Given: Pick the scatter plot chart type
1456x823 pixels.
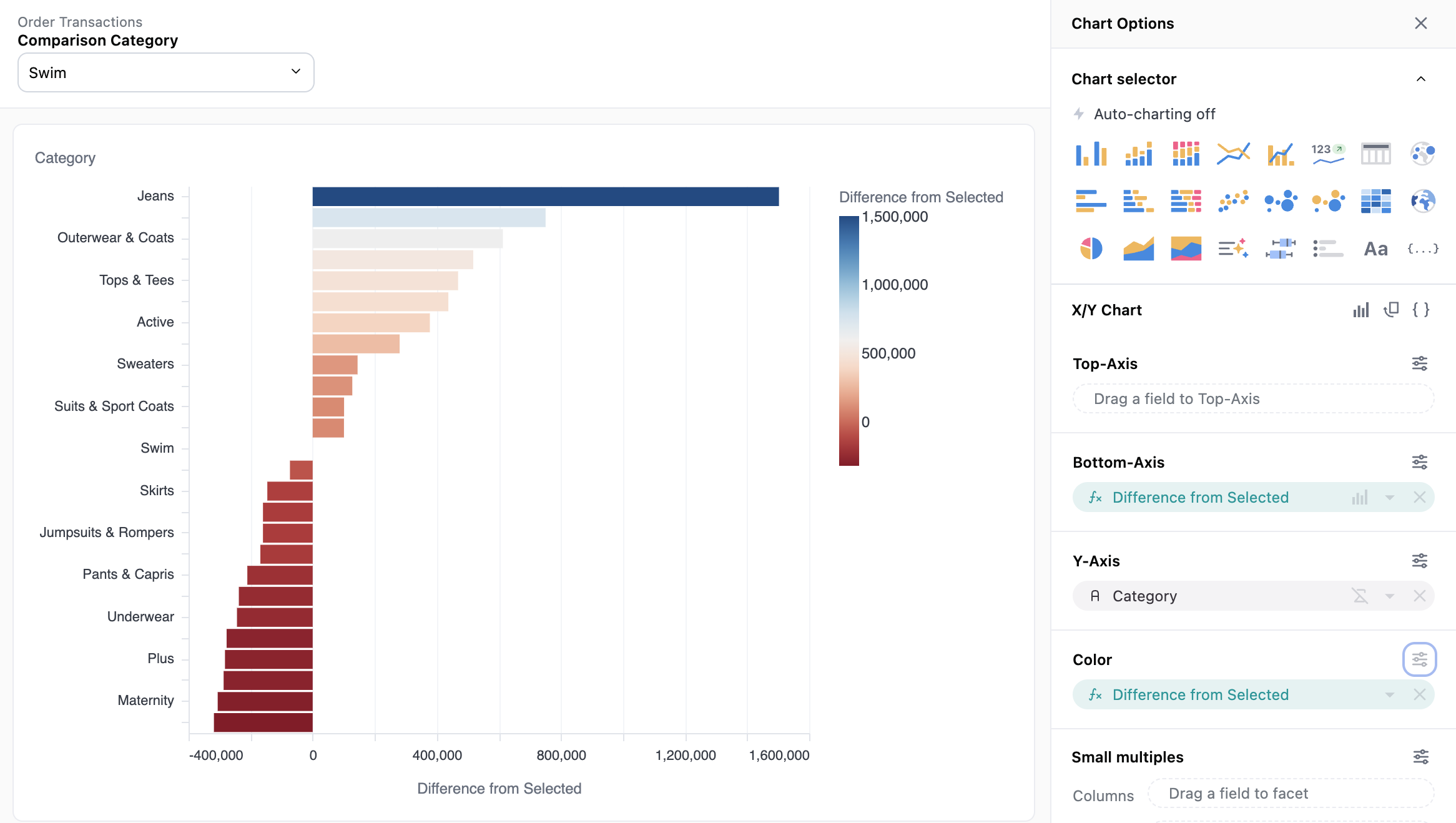Looking at the screenshot, I should click(1233, 201).
